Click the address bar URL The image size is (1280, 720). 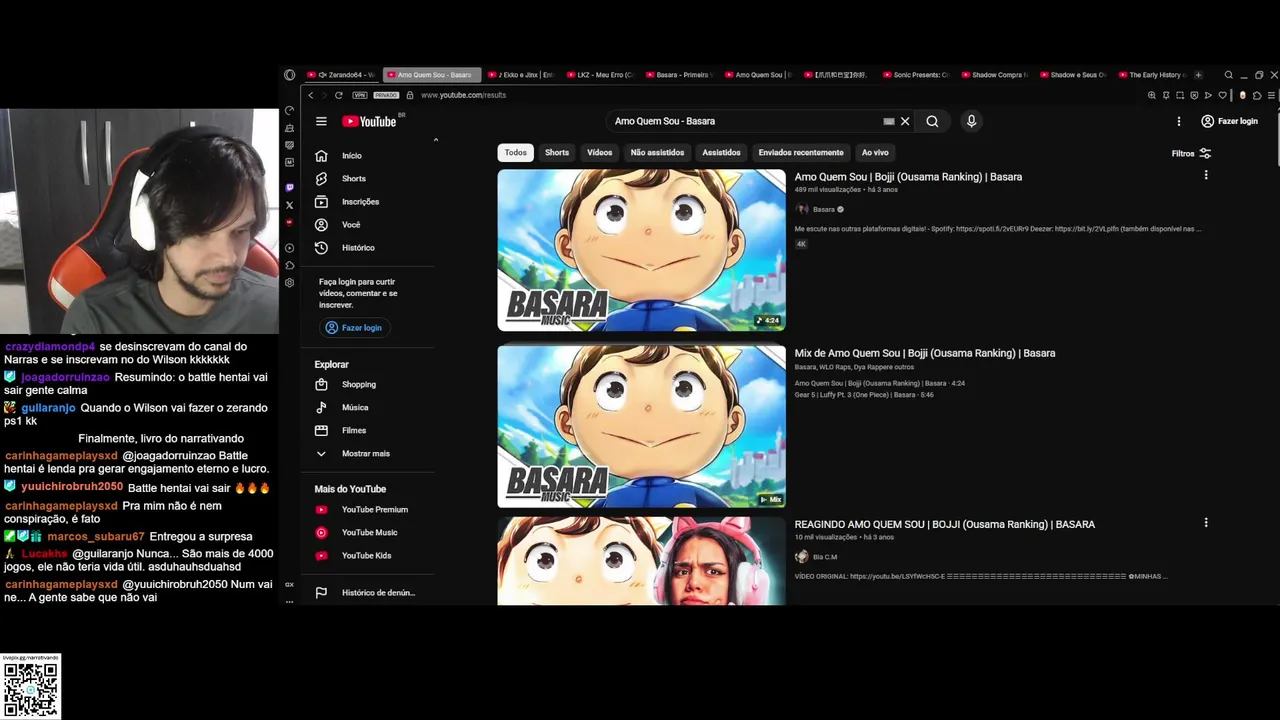point(463,95)
